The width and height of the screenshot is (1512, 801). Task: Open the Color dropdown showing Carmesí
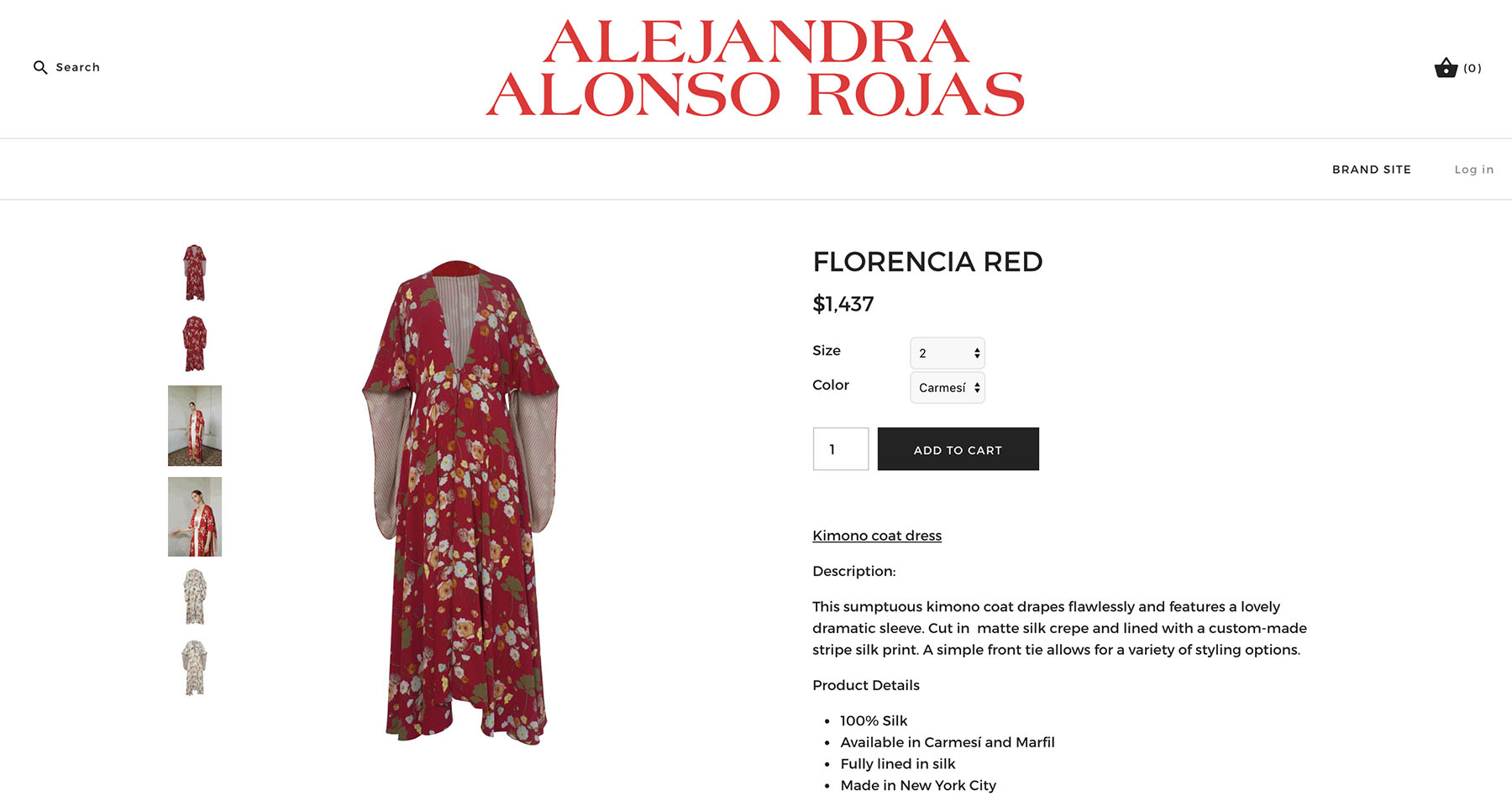coord(948,387)
